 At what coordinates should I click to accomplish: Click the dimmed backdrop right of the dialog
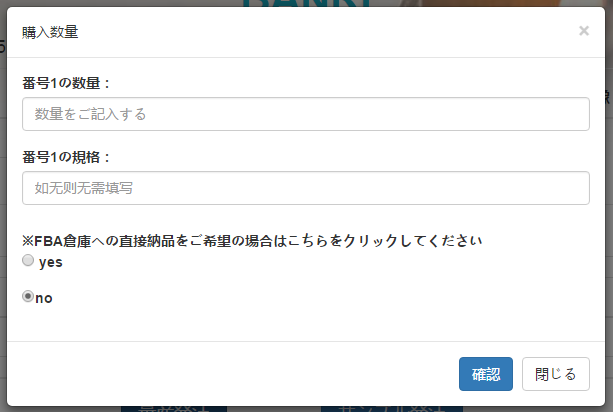[609, 250]
